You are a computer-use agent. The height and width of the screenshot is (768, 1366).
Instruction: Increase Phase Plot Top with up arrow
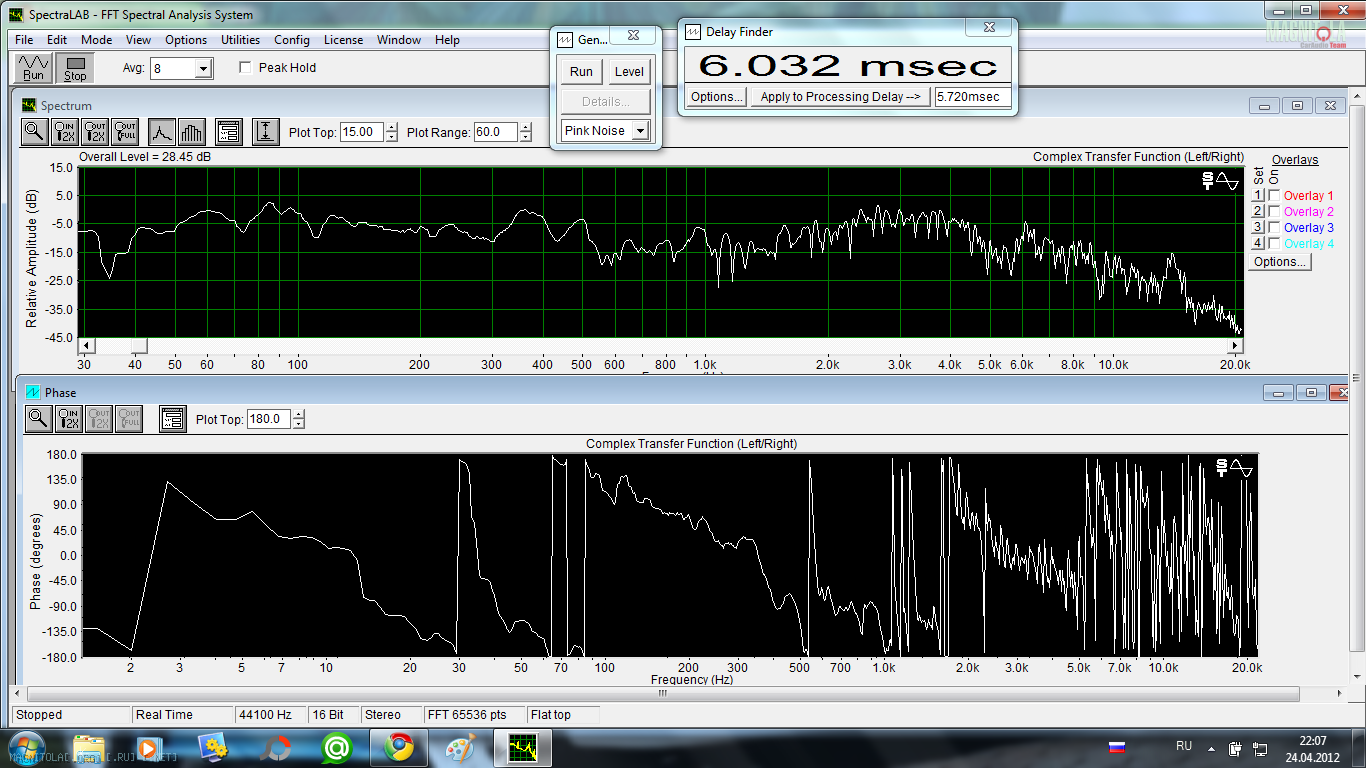[299, 414]
